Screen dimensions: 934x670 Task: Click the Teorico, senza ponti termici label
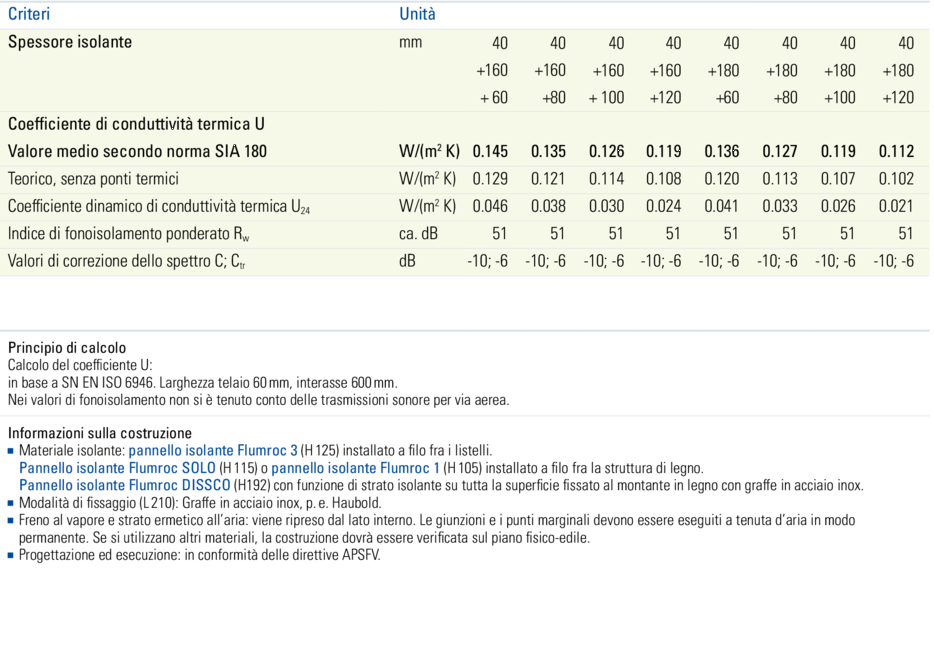(93, 179)
